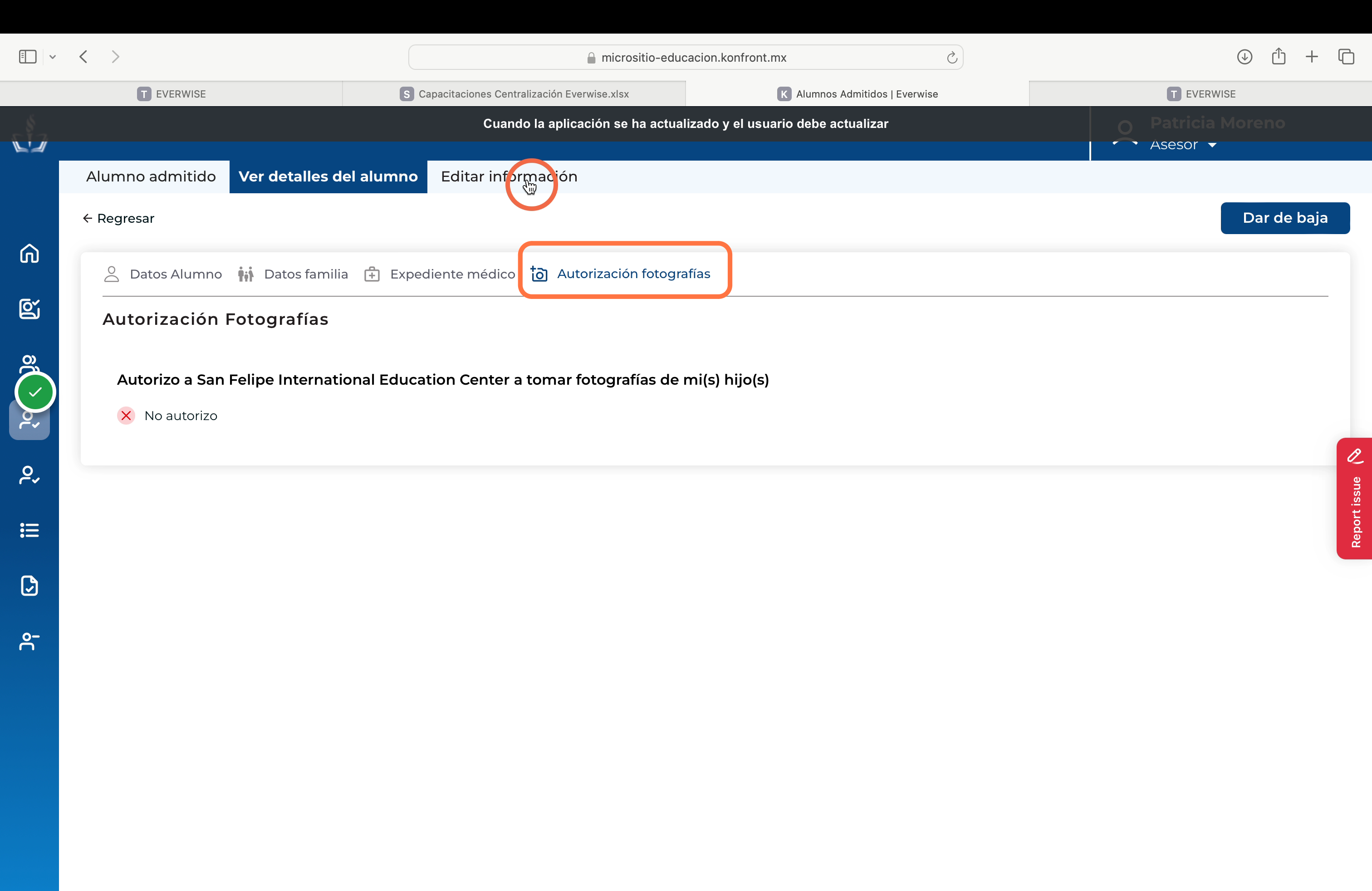
Task: Click the Safari sidebar toggle icon
Action: point(28,56)
